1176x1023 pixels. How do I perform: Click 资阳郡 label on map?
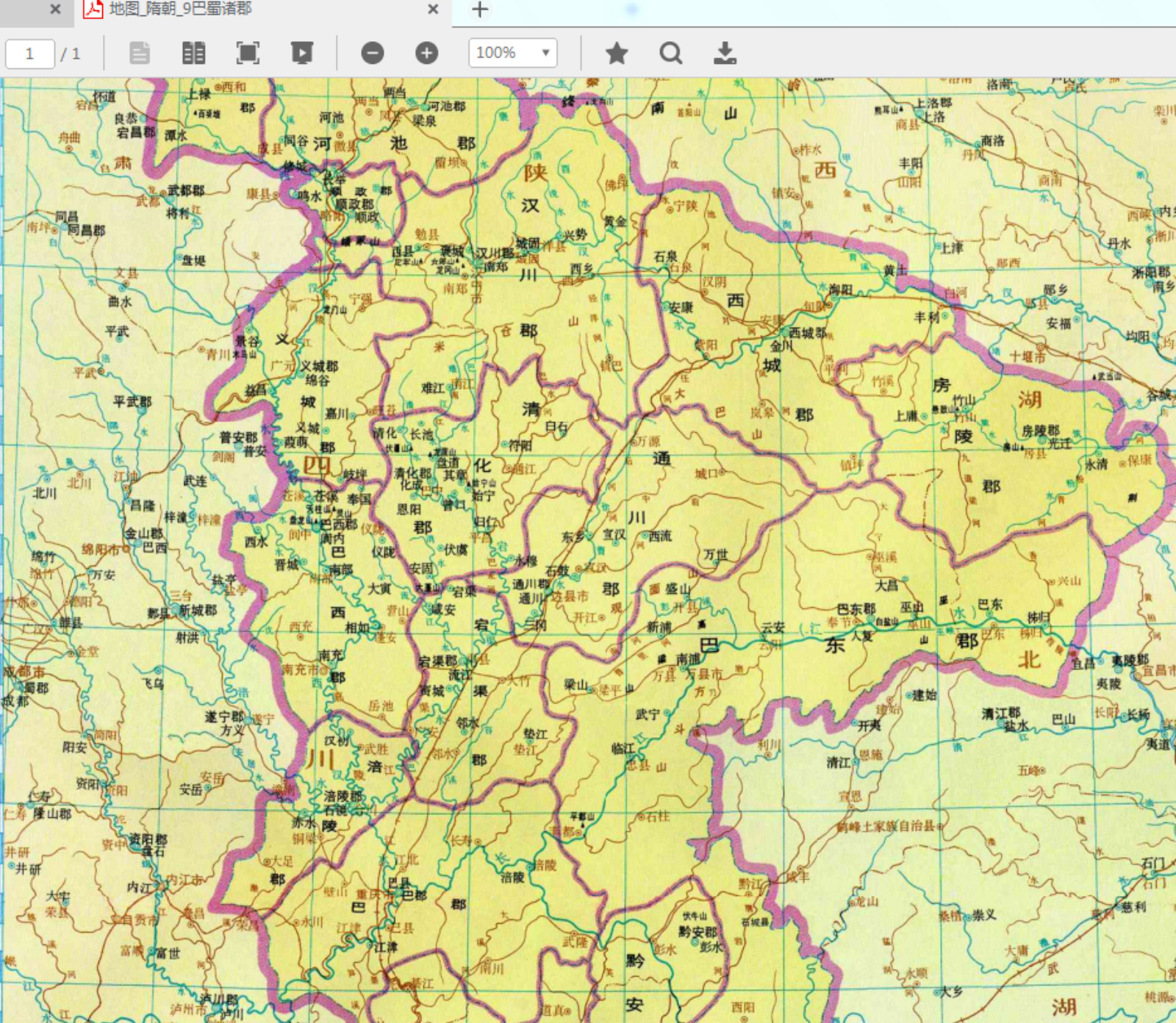(148, 839)
